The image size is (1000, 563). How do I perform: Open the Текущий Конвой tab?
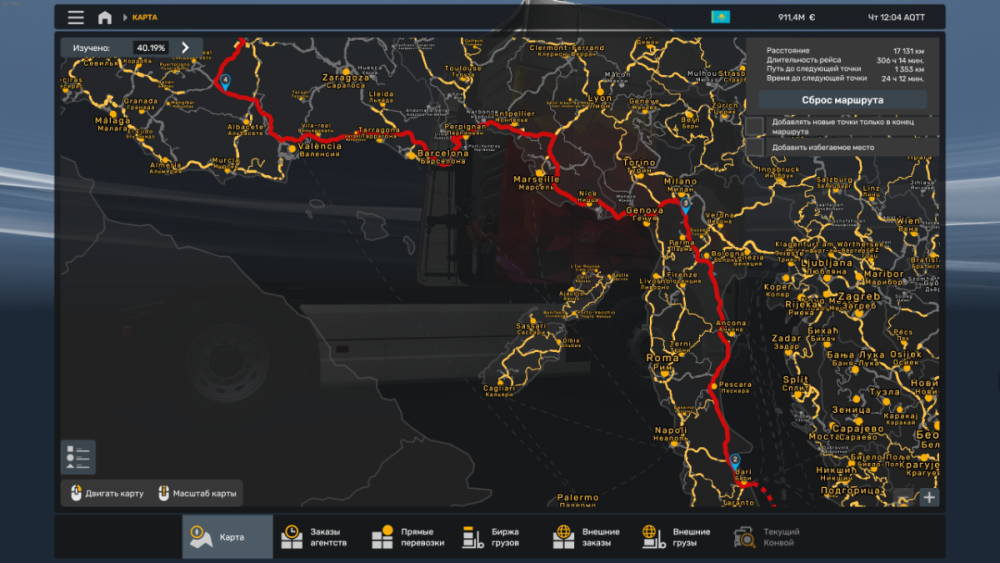(771, 537)
